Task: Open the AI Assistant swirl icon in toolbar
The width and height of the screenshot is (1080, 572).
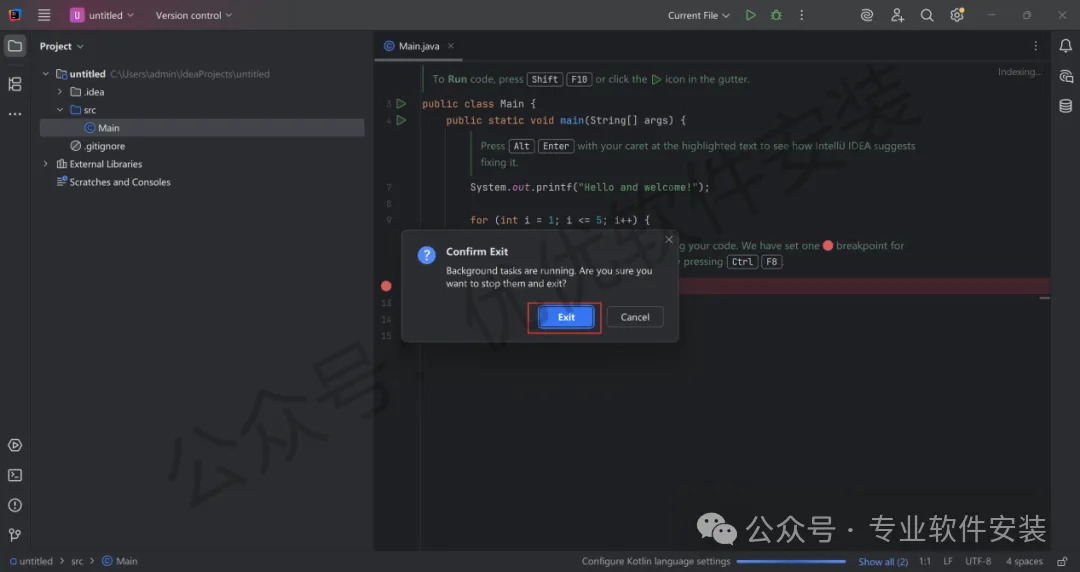Action: (x=866, y=14)
